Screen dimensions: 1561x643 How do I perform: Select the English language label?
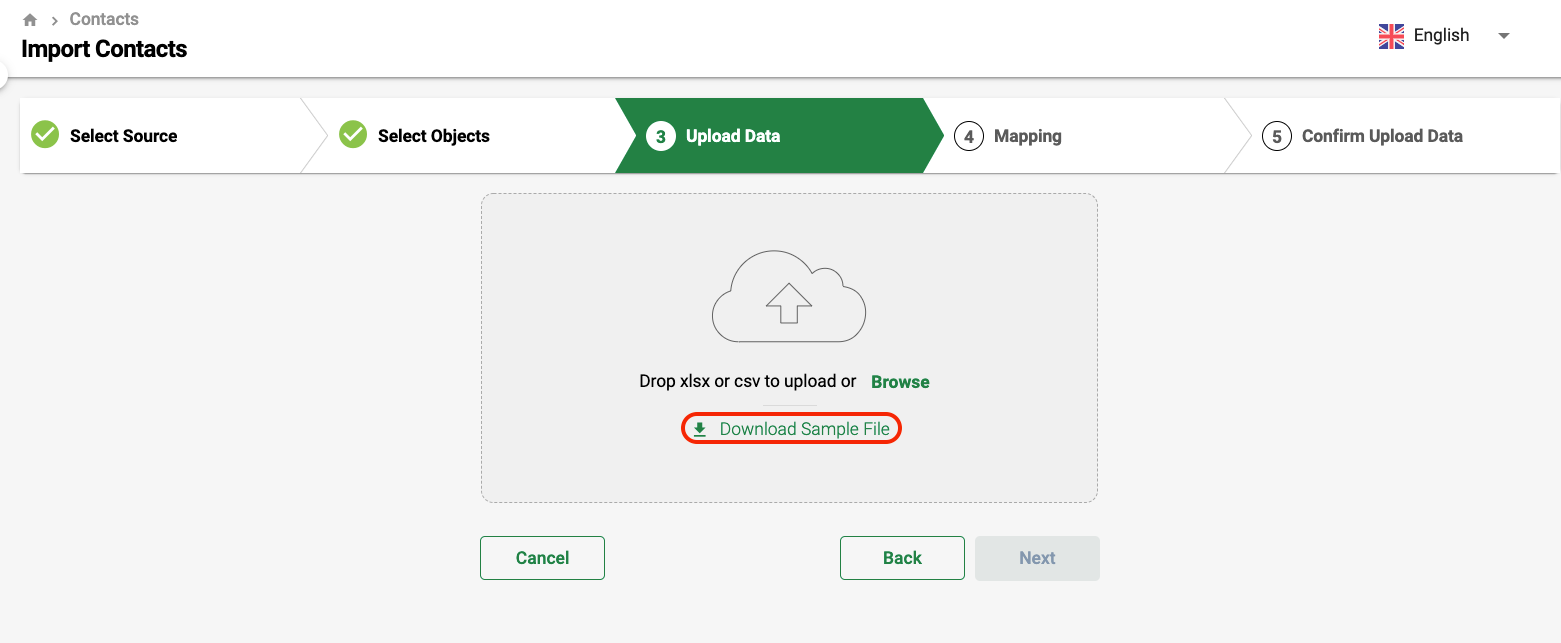tap(1441, 35)
